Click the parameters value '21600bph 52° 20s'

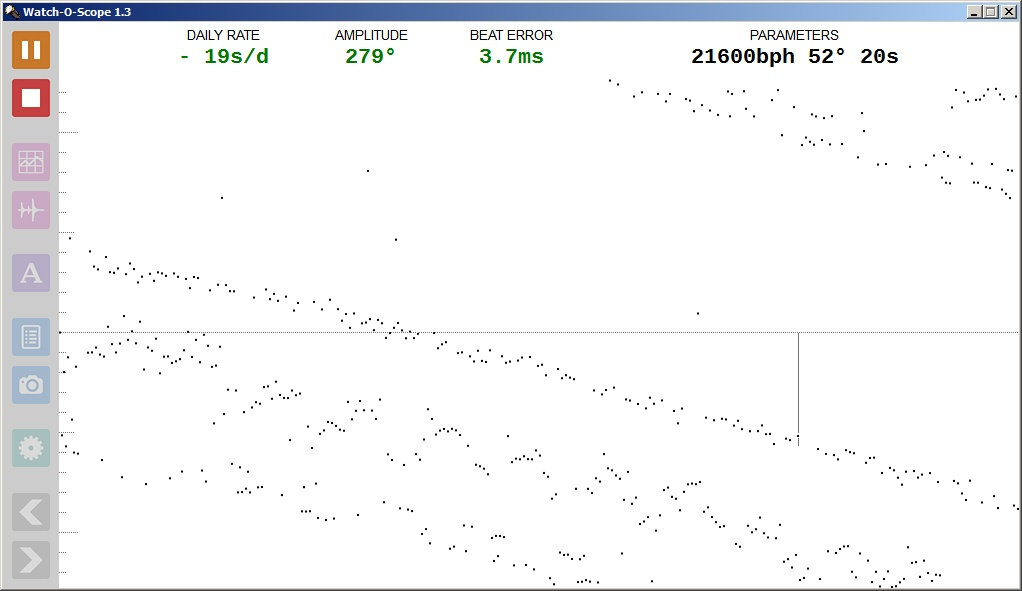(x=795, y=57)
